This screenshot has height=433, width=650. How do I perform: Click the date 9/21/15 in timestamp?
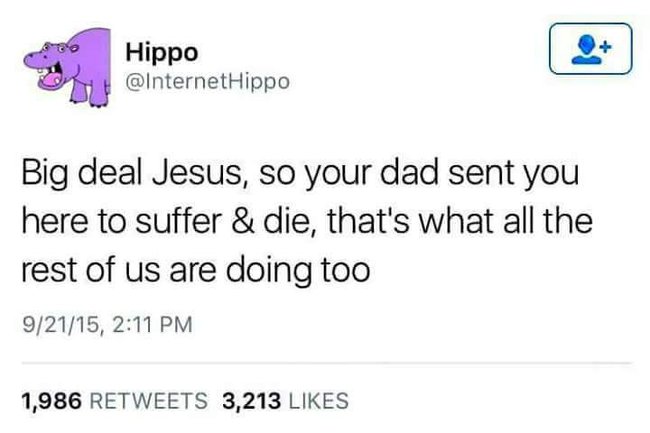61,324
